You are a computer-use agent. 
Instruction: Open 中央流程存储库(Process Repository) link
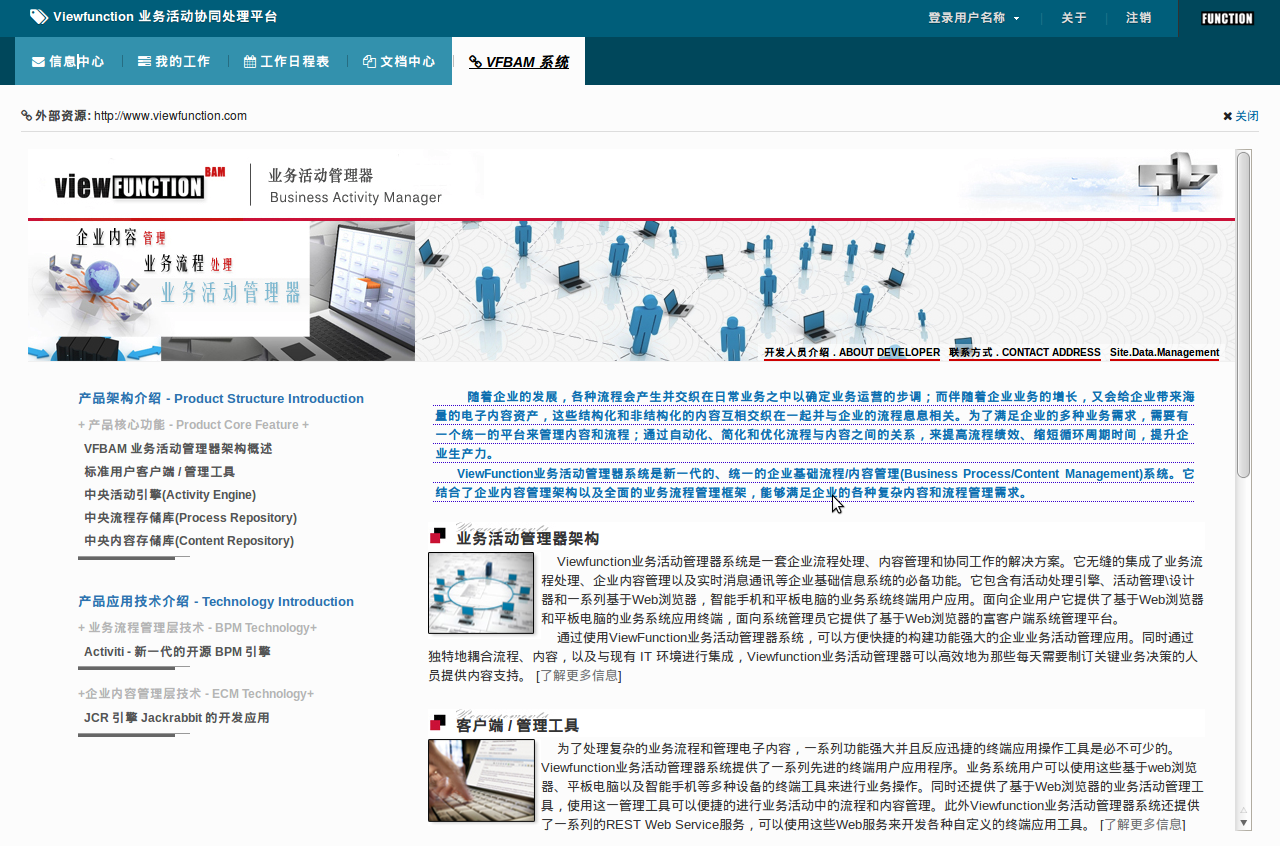[x=191, y=518]
